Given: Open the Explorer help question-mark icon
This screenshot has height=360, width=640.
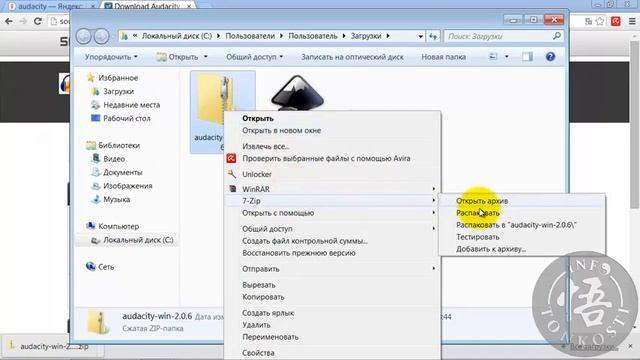Looking at the screenshot, I should pyautogui.click(x=550, y=57).
